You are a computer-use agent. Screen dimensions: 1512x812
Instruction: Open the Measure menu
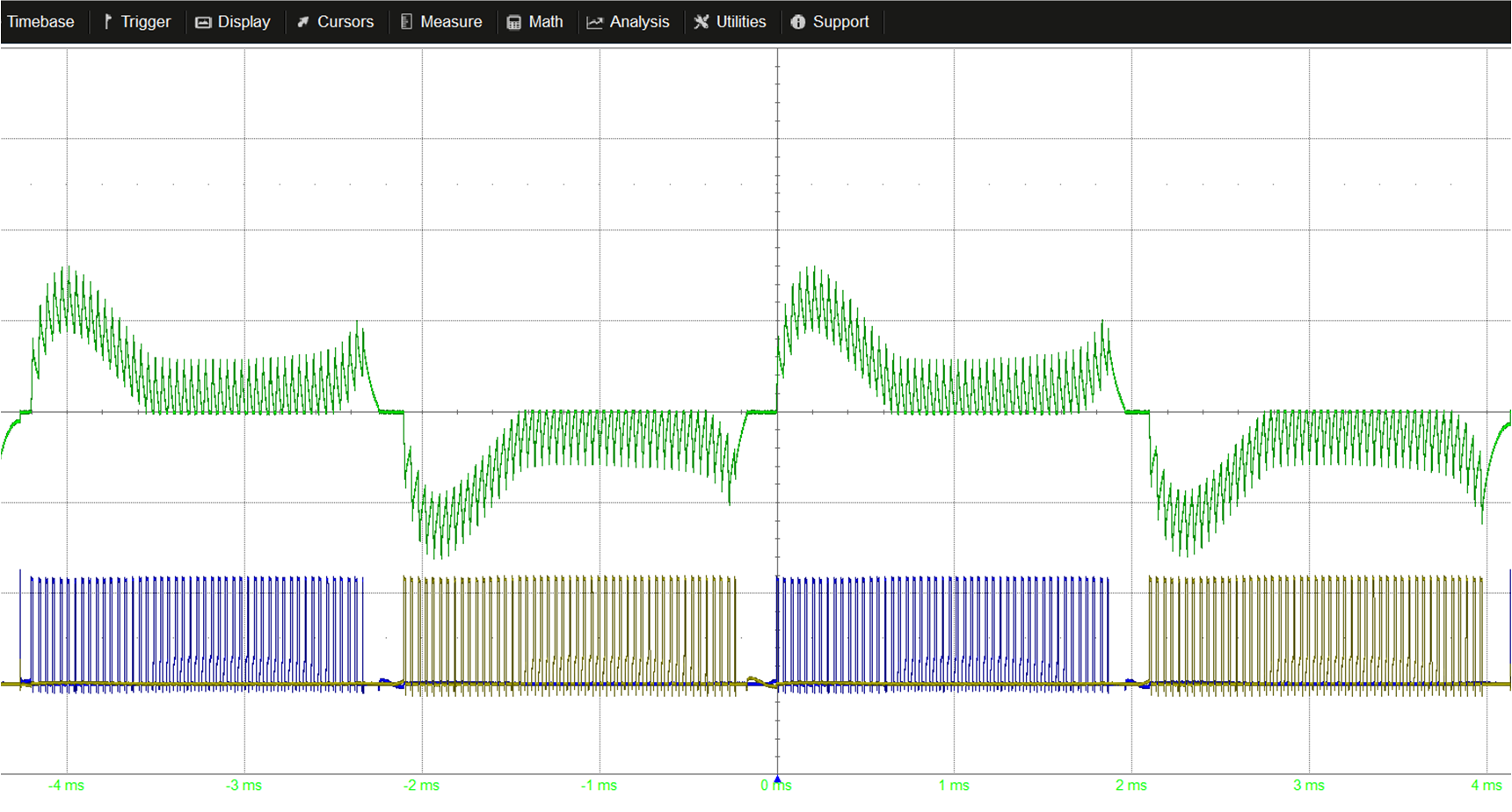pos(451,22)
